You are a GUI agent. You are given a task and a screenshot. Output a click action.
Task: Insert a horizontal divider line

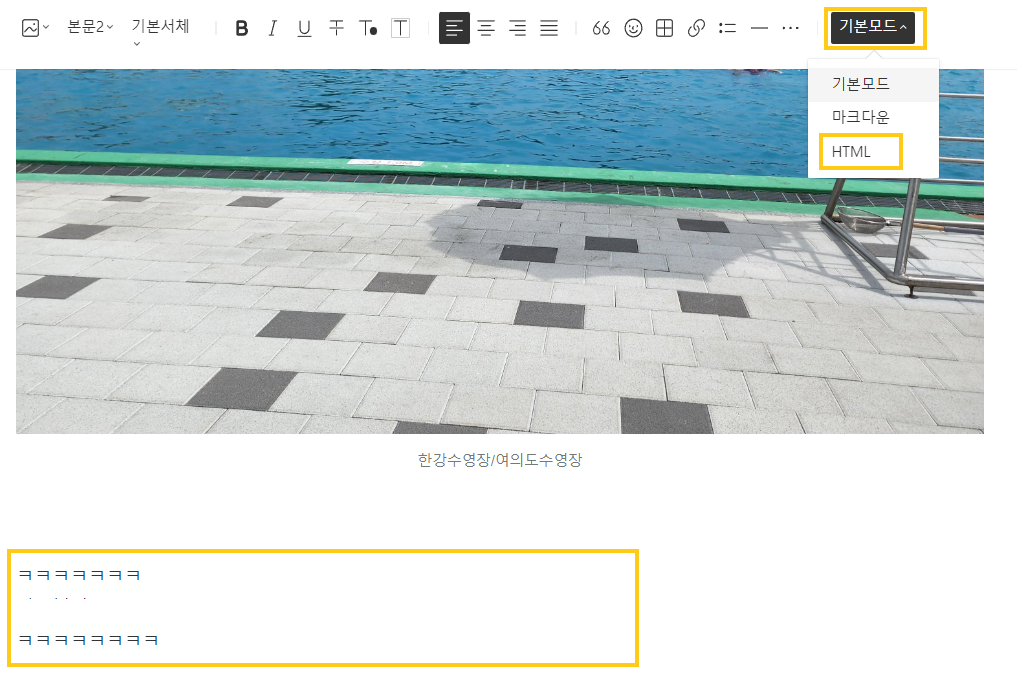759,28
